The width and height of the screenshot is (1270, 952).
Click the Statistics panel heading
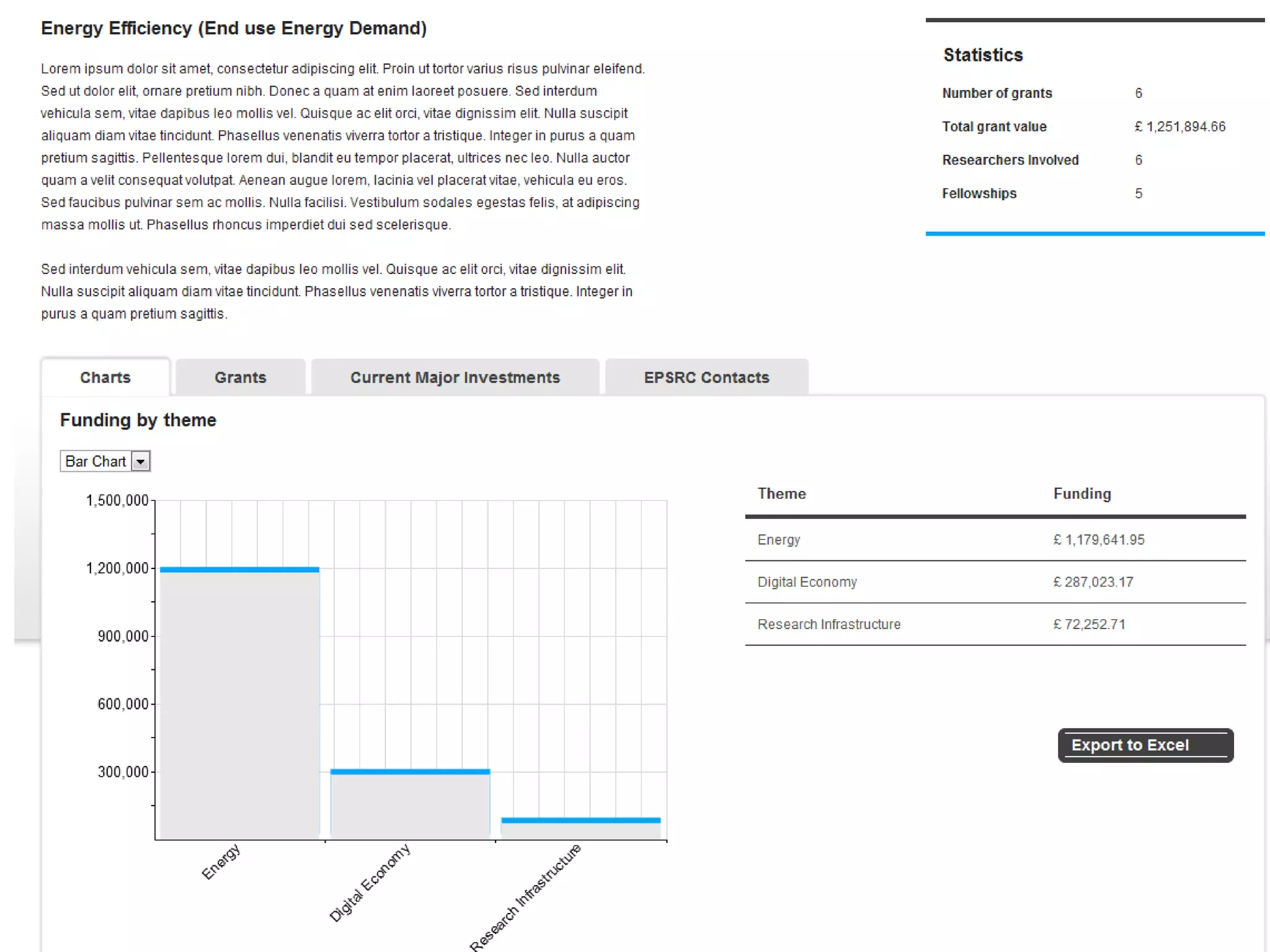[x=984, y=55]
